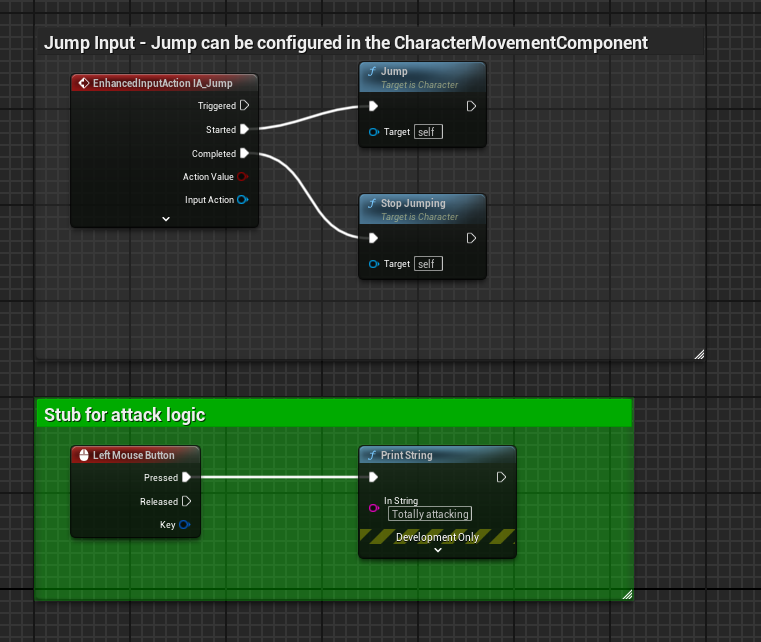The width and height of the screenshot is (761, 642).
Task: Click the function icon on the Print String header
Action: pyautogui.click(x=372, y=455)
